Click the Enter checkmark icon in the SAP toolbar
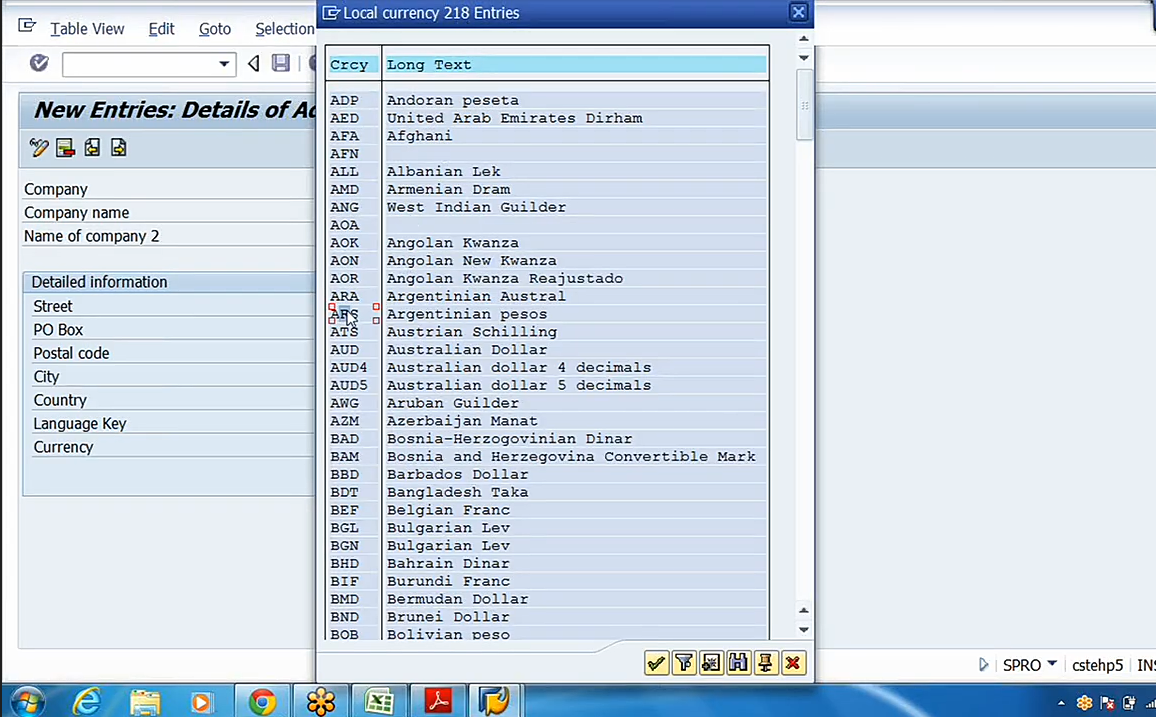Image resolution: width=1156 pixels, height=717 pixels. 39,63
